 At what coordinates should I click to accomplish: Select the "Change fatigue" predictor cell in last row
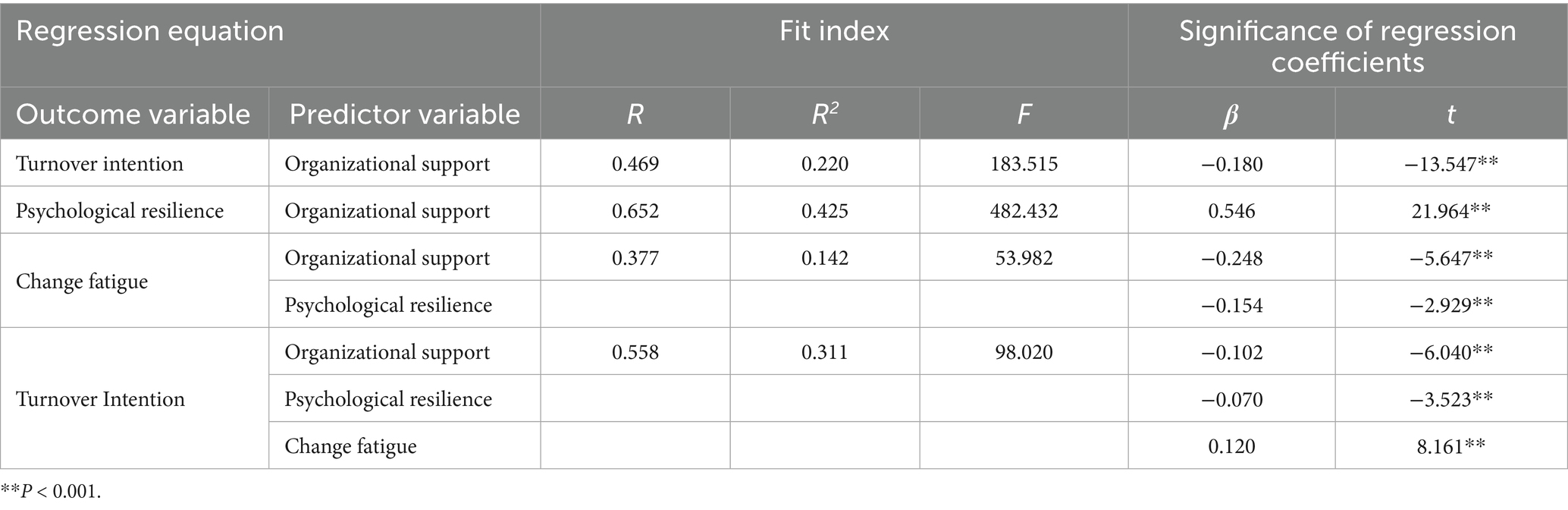point(350,446)
